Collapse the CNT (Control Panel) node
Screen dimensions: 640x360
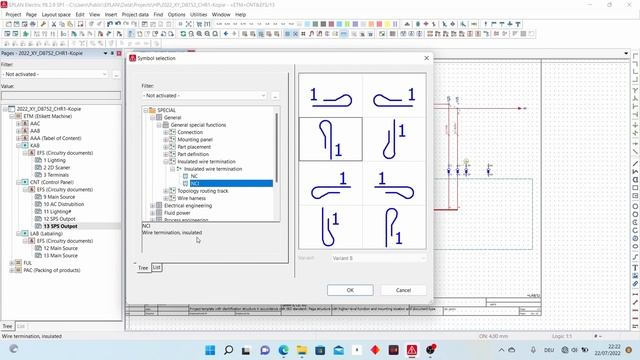[18, 182]
